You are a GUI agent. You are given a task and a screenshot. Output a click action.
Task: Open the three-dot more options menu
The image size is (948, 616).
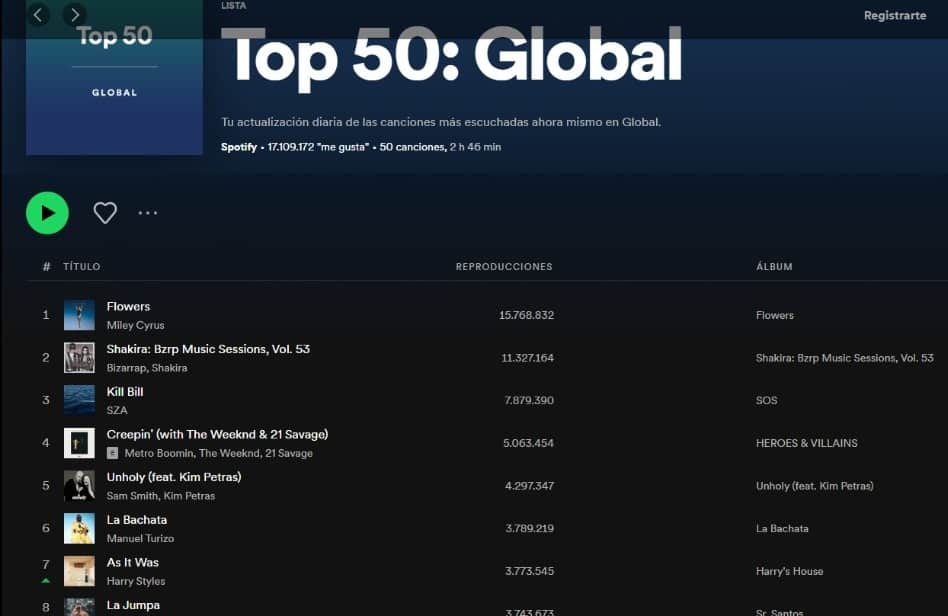[x=148, y=213]
